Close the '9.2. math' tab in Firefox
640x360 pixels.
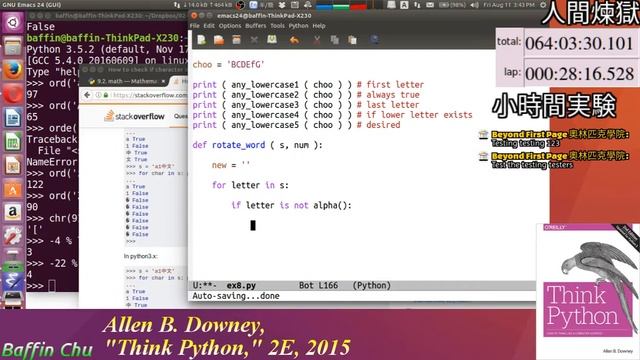pos(163,81)
